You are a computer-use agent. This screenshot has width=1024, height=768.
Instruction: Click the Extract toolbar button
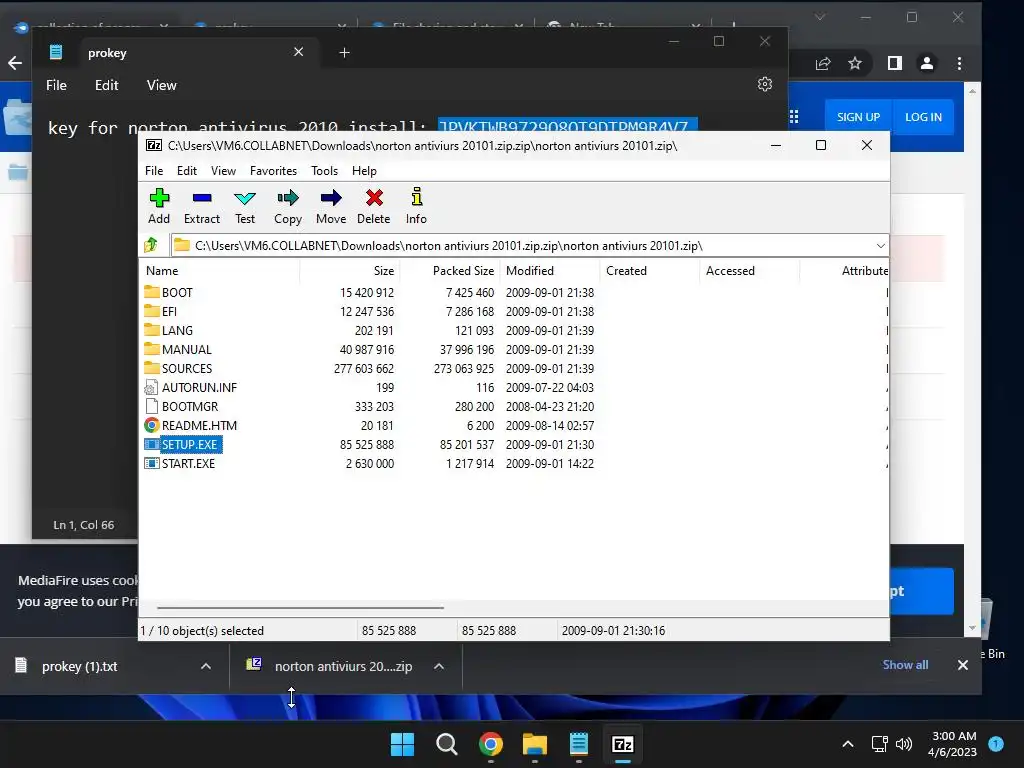coord(202,206)
